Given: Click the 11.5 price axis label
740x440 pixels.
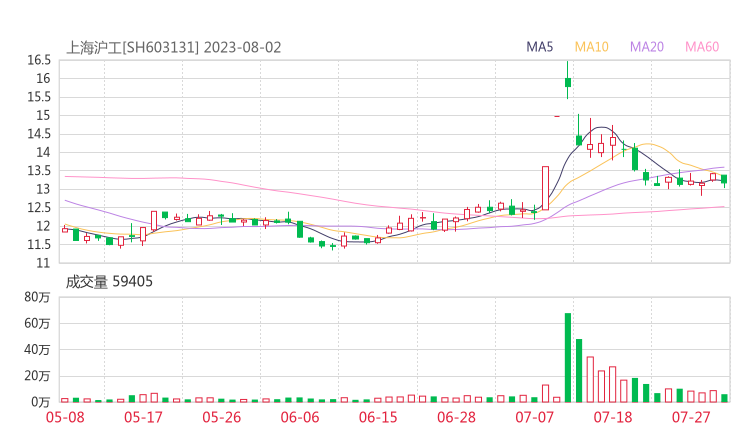Looking at the screenshot, I should click(x=39, y=245).
